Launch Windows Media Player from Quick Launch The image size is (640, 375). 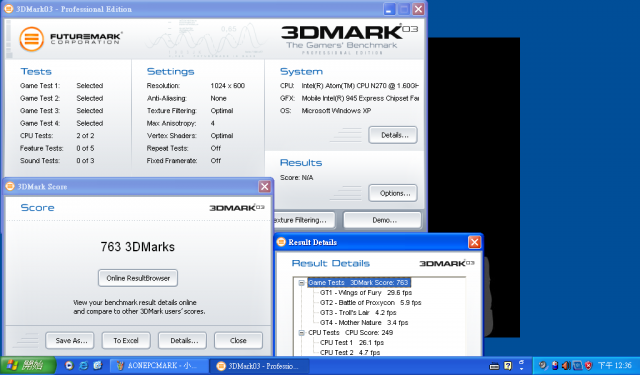coord(69,366)
